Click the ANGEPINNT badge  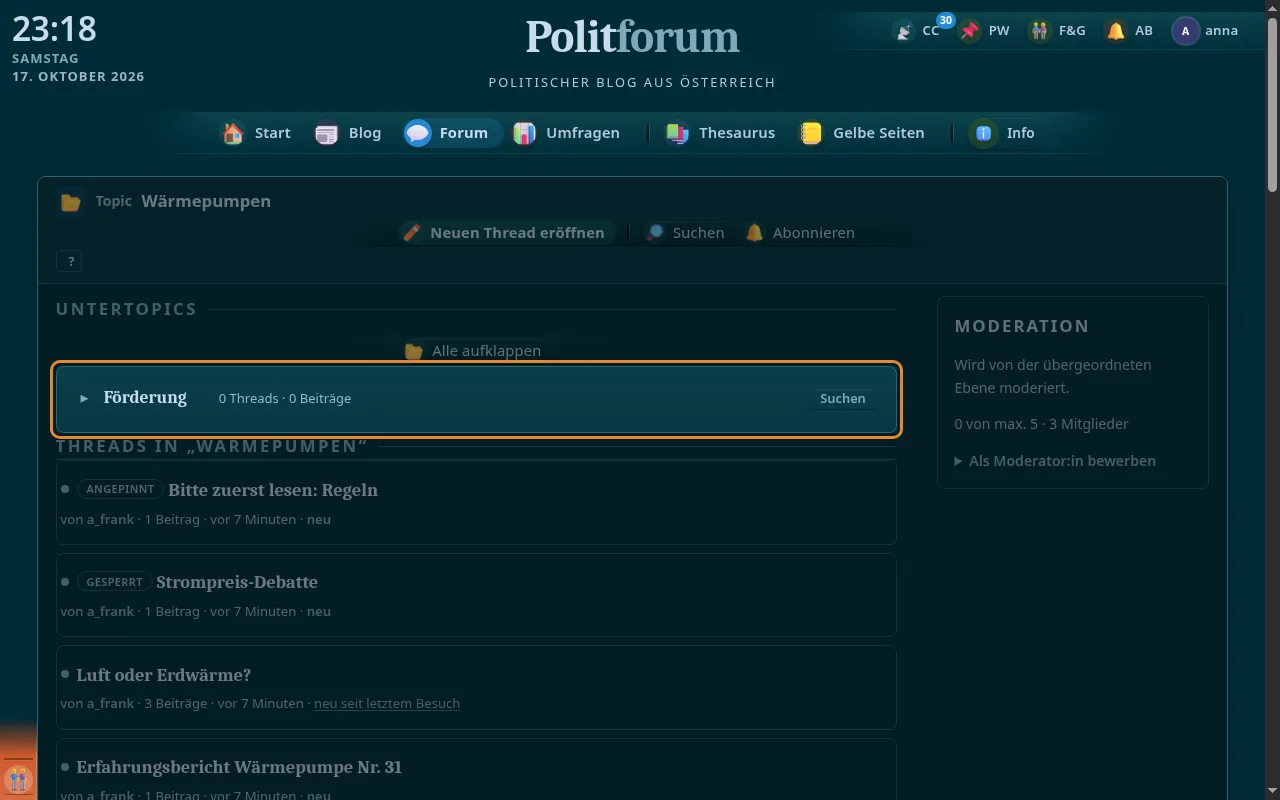tap(120, 489)
